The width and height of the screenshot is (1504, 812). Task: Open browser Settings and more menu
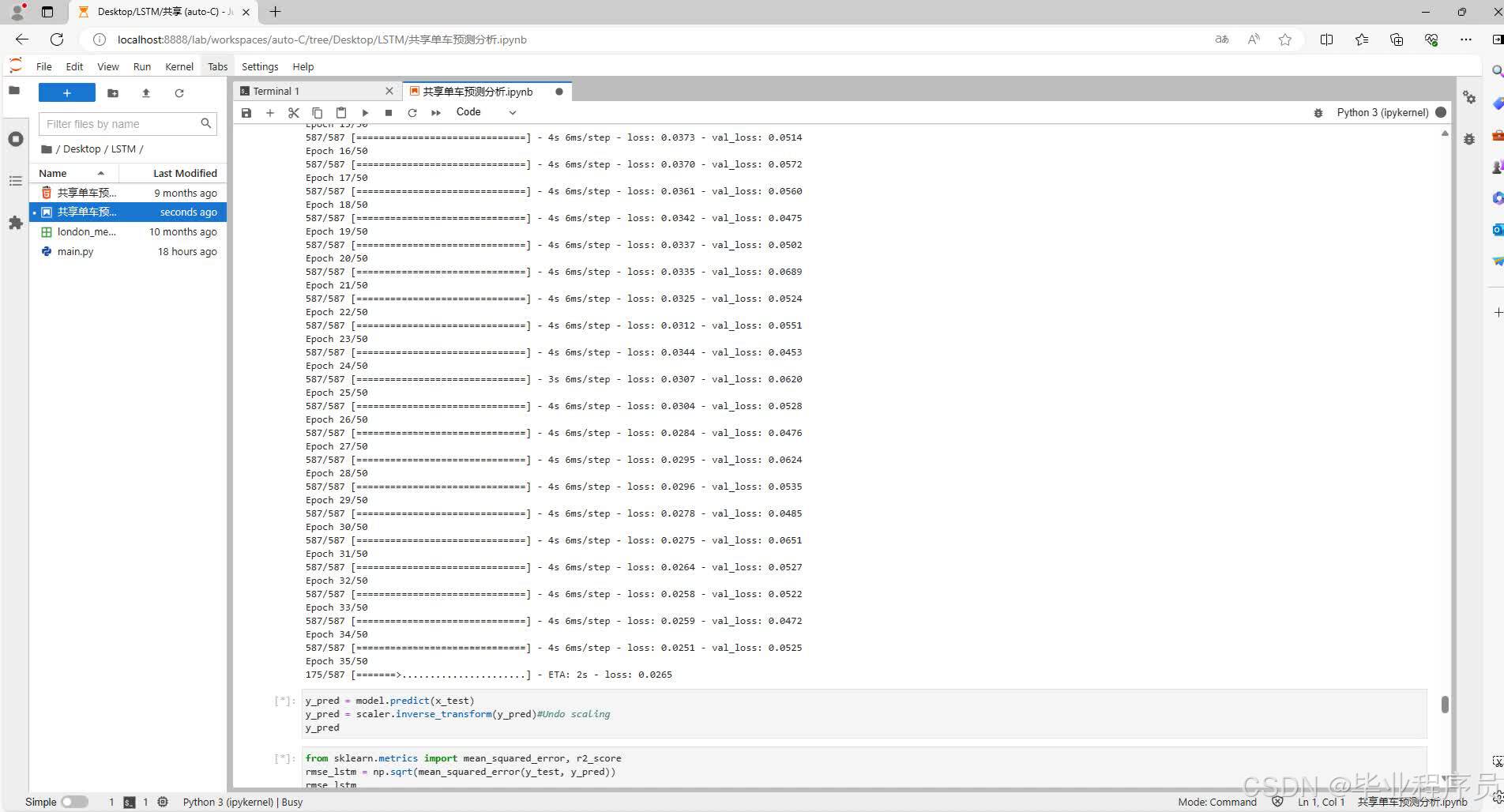coord(1466,39)
